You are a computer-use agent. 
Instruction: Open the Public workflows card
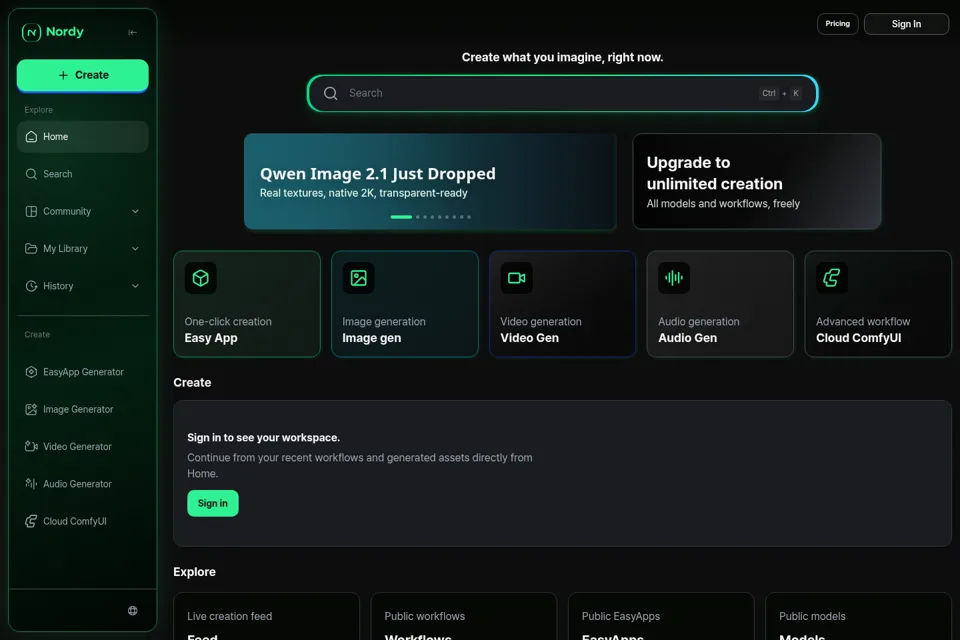463,616
